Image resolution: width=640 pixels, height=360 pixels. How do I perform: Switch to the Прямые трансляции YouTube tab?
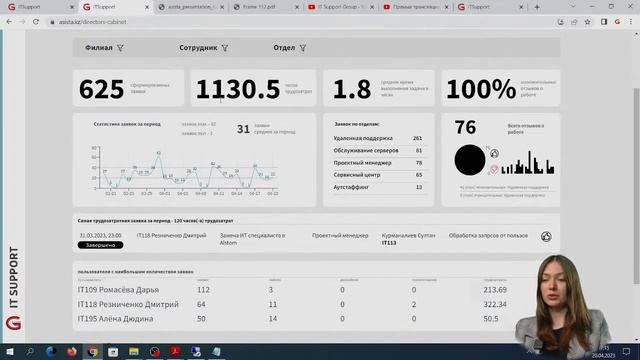coord(416,7)
